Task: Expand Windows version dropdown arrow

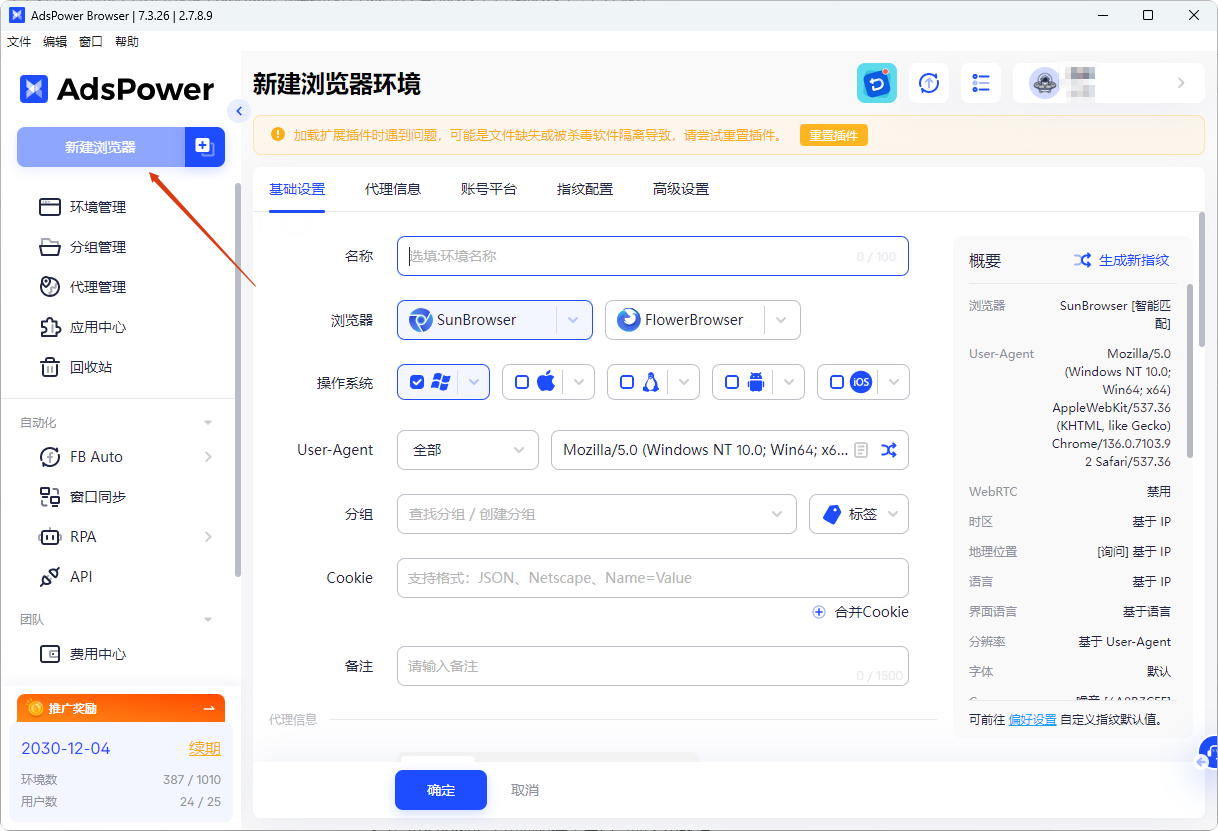Action: [474, 382]
